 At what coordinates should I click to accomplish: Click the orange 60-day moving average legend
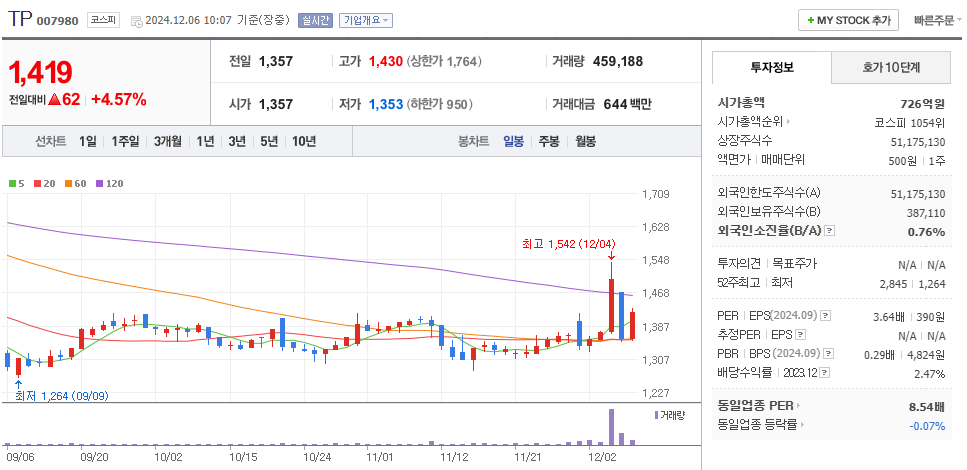tap(75, 183)
